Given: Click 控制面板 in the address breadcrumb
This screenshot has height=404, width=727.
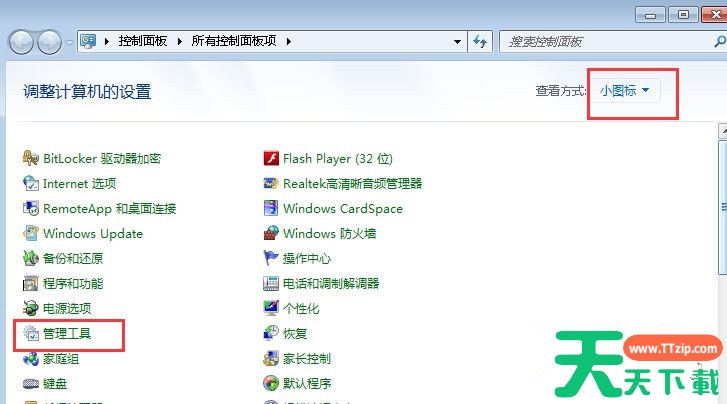Looking at the screenshot, I should (143, 42).
